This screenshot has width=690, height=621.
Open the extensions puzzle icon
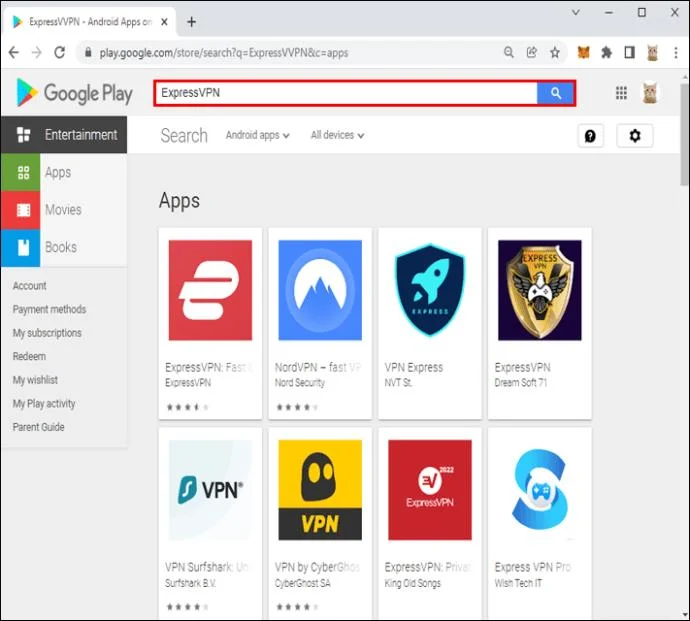click(x=606, y=53)
